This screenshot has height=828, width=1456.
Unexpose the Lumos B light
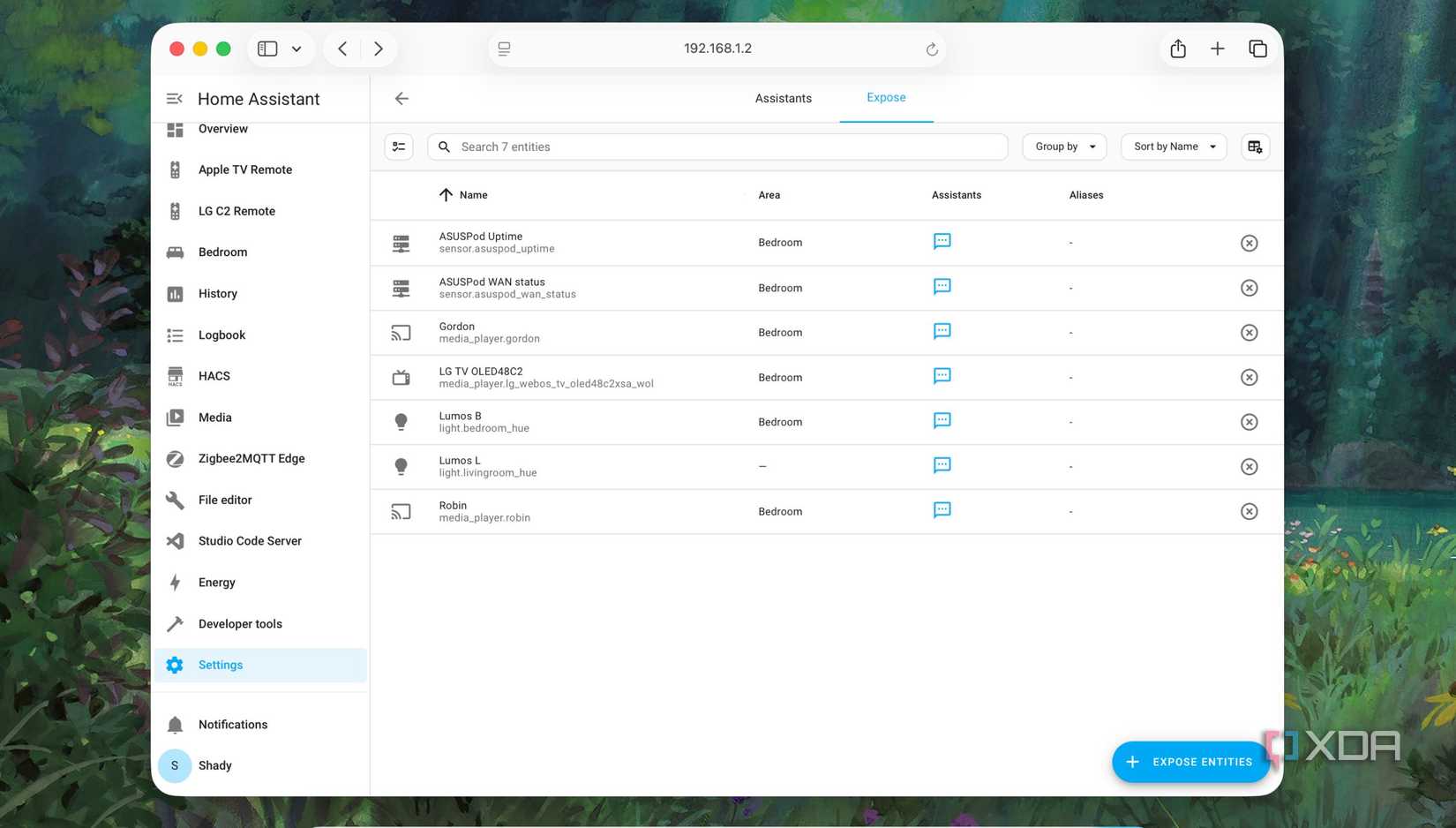[x=1249, y=422]
